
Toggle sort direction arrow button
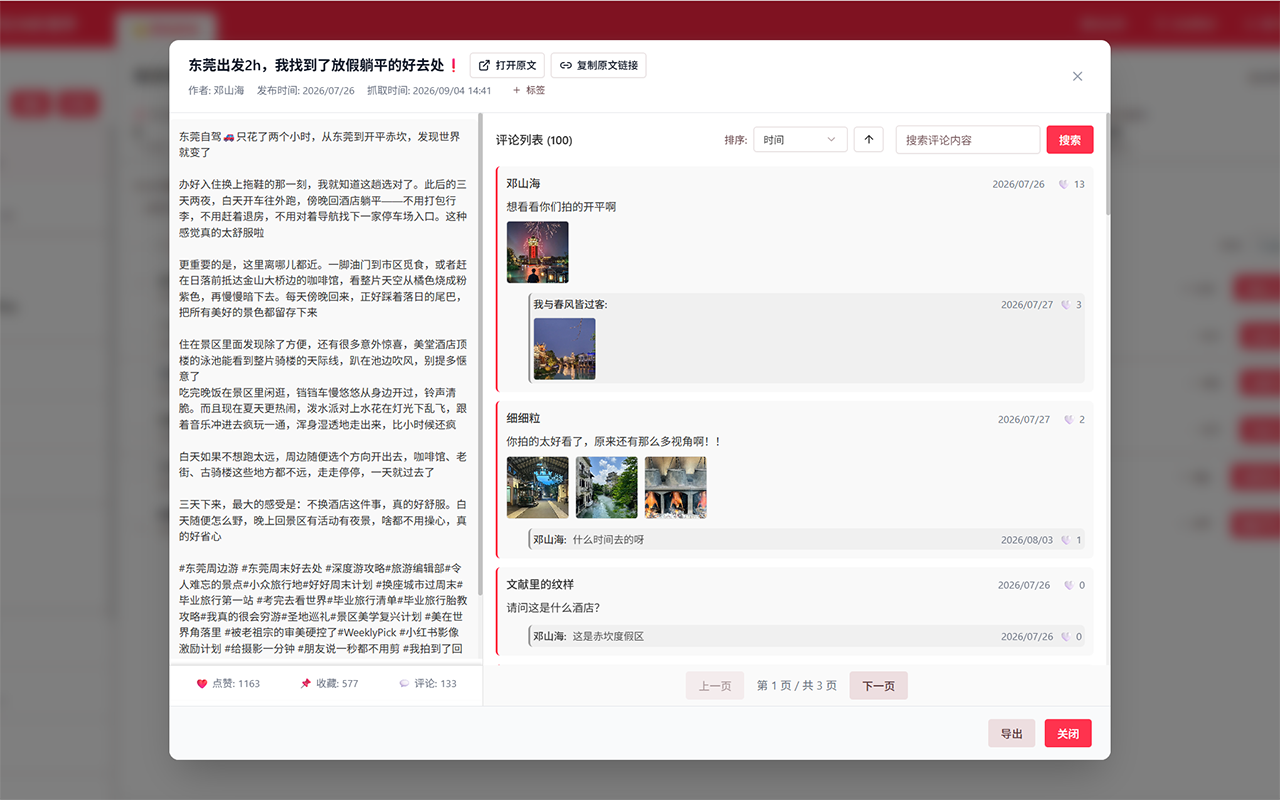868,140
